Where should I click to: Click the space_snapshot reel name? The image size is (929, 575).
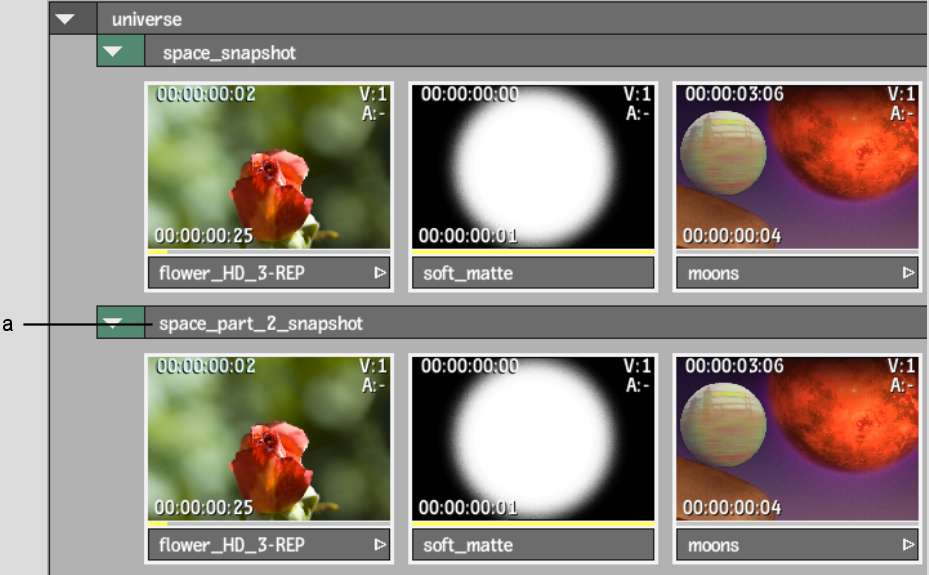(x=229, y=52)
